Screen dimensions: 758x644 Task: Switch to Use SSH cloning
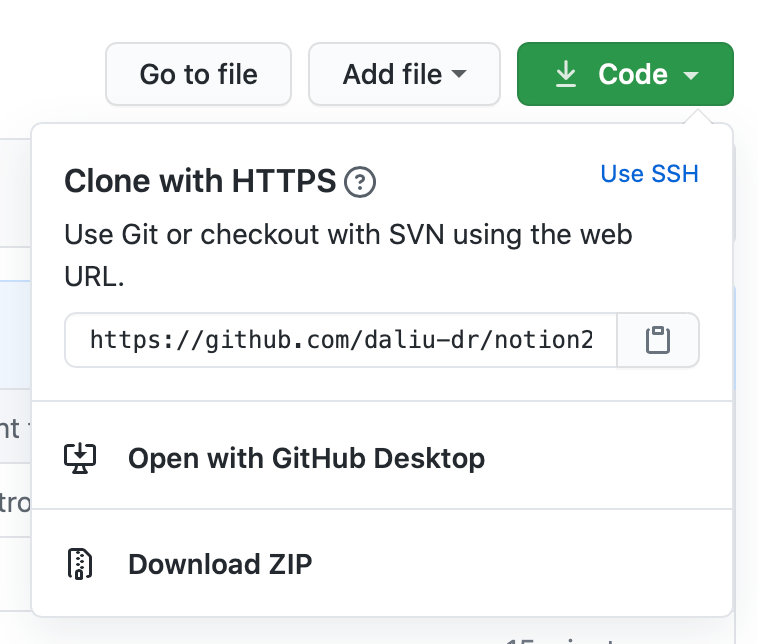pos(649,174)
